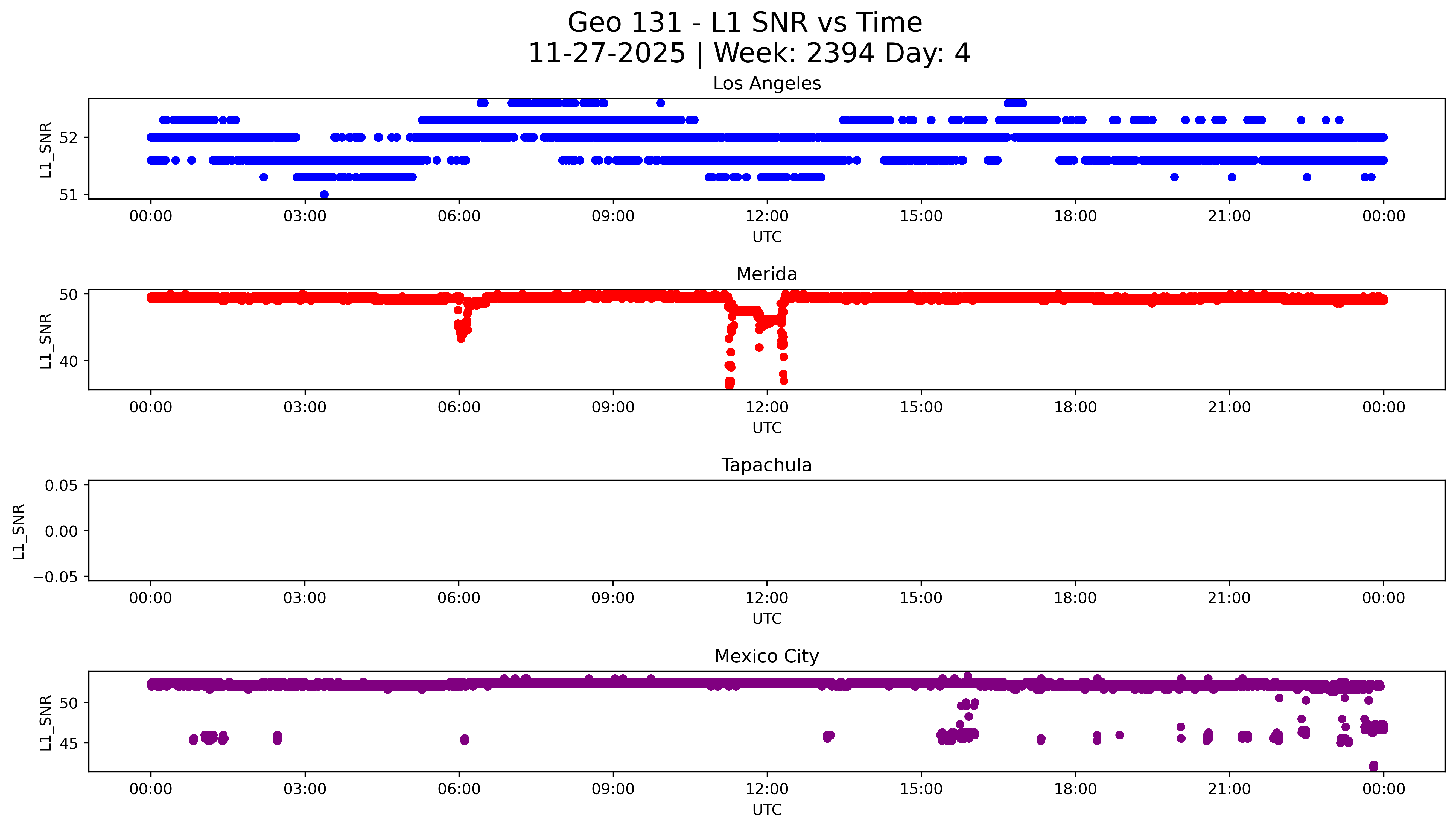The height and width of the screenshot is (829, 1456).
Task: Click the 40 y-tick label on Merida plot
Action: click(x=68, y=361)
